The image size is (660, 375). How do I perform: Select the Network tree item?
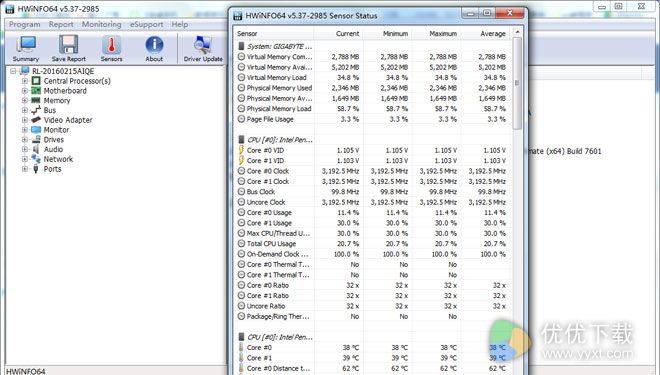click(x=58, y=159)
